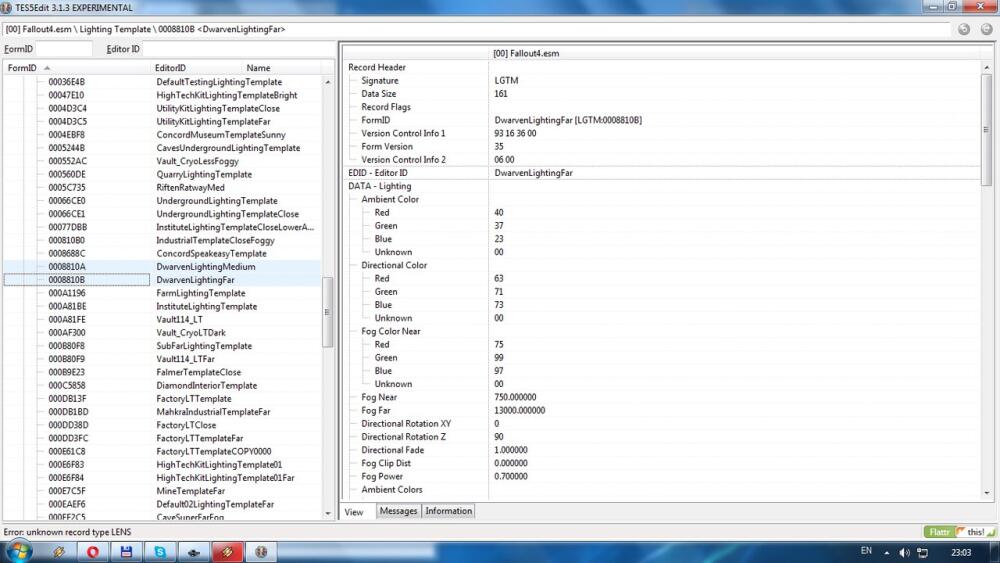Click the taskbar clock showing 23:03

[960, 552]
